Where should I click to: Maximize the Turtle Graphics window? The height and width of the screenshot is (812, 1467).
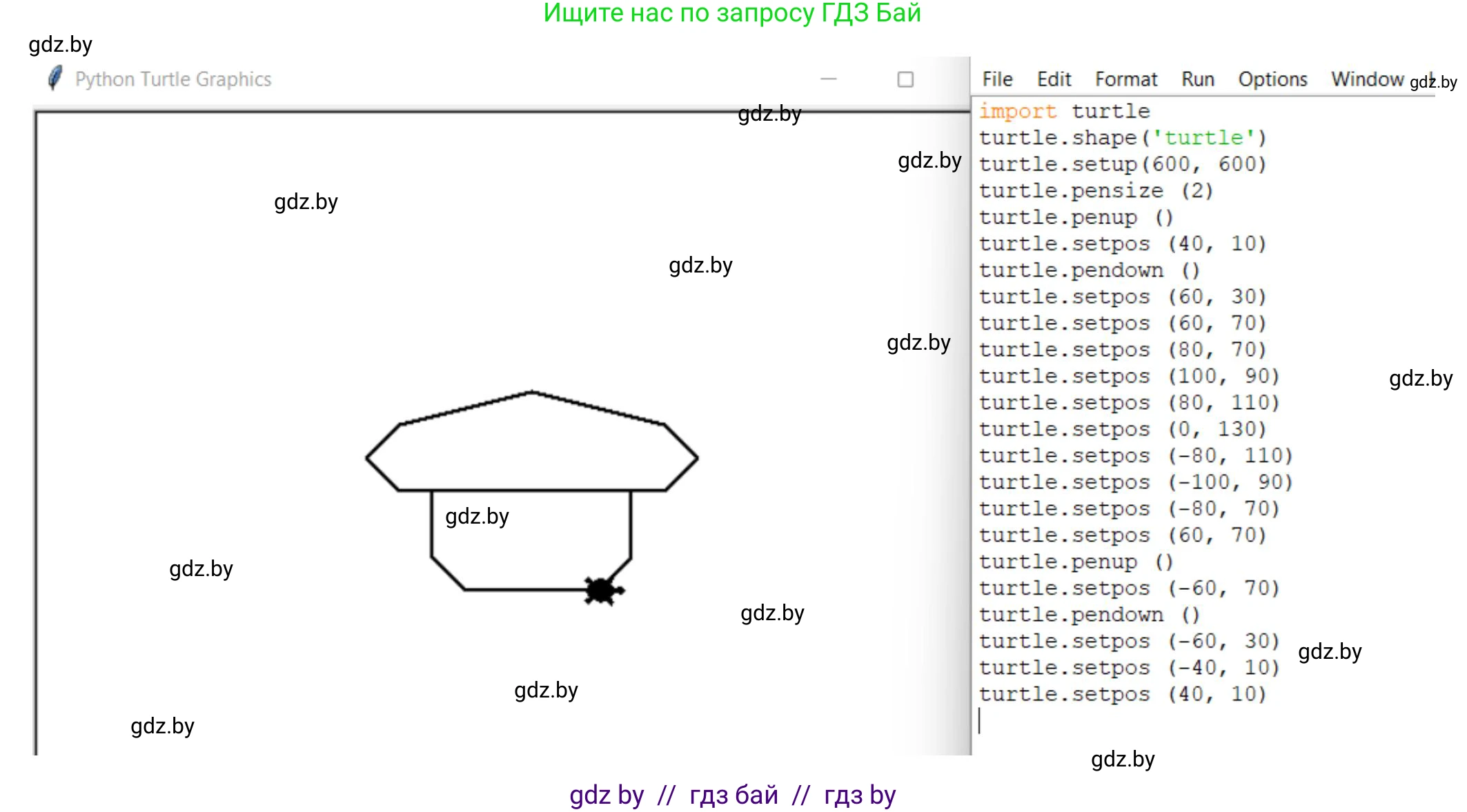pyautogui.click(x=905, y=79)
